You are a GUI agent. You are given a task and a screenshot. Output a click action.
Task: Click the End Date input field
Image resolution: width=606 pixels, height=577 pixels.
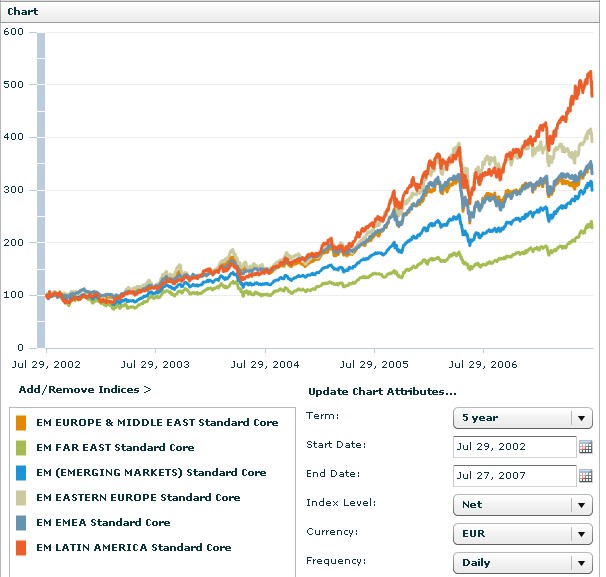514,476
